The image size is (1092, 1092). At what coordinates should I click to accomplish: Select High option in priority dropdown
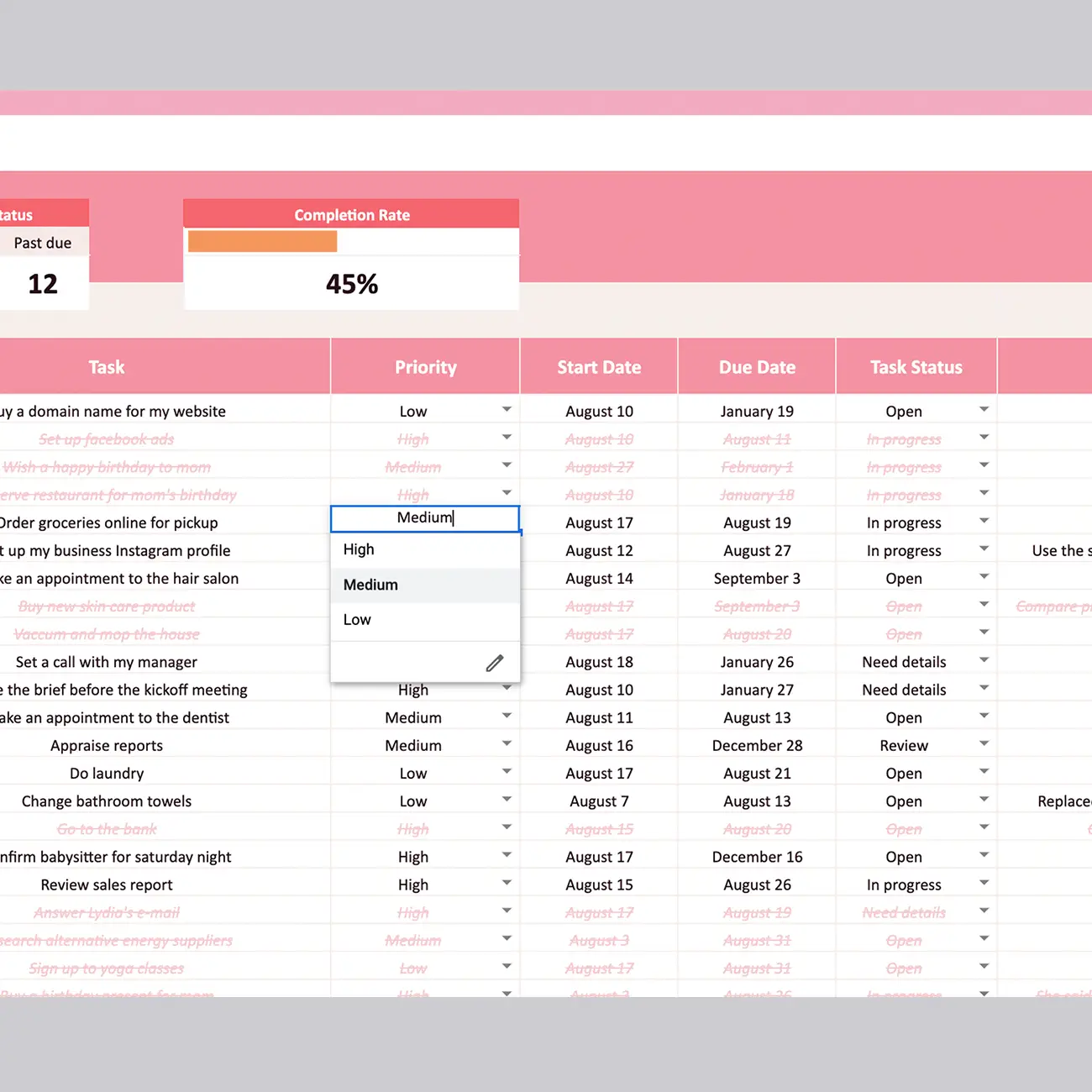tap(425, 549)
